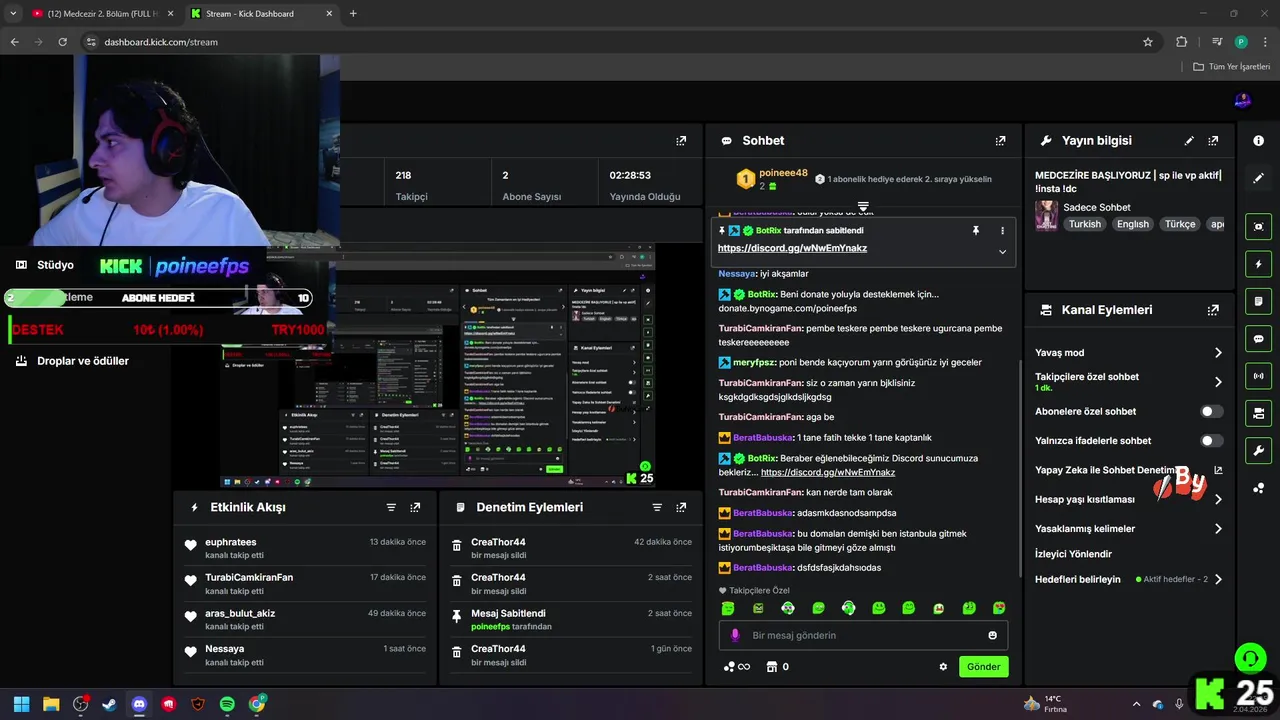Click in Bir mesaj gönderin field

(x=863, y=635)
